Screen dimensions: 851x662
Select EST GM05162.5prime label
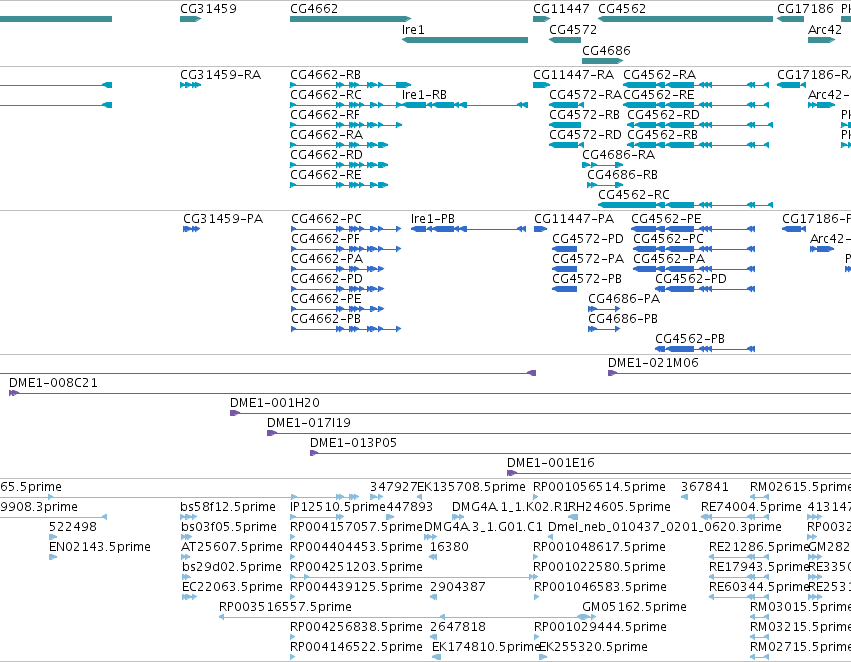pyautogui.click(x=634, y=607)
